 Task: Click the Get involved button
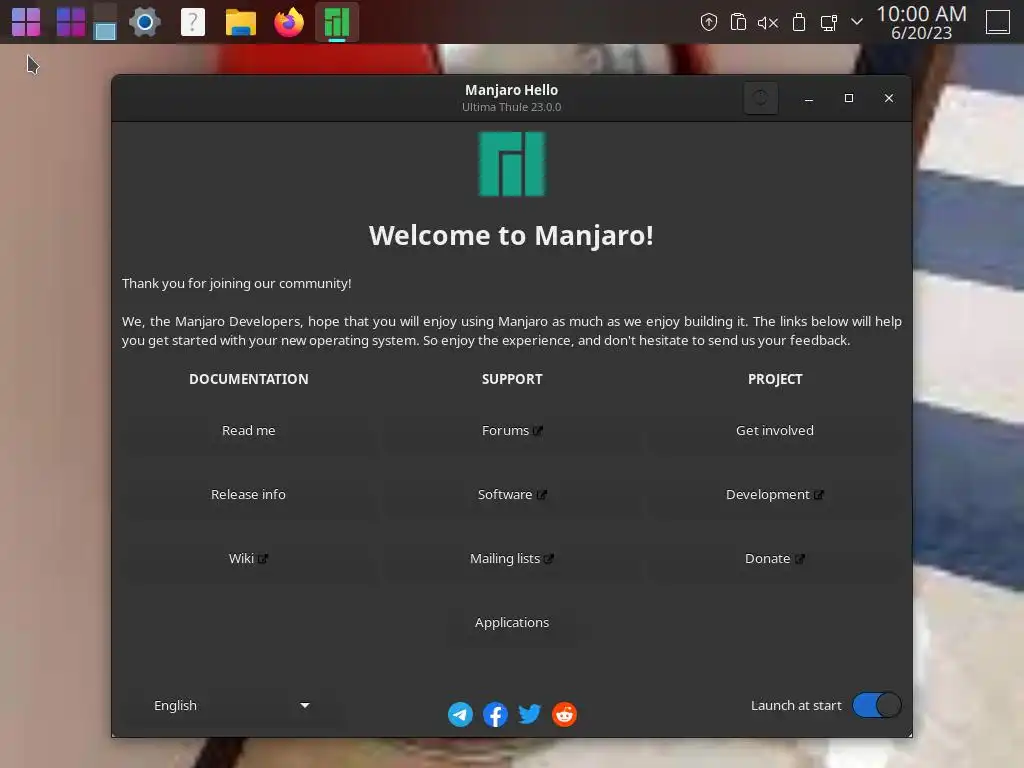point(775,430)
